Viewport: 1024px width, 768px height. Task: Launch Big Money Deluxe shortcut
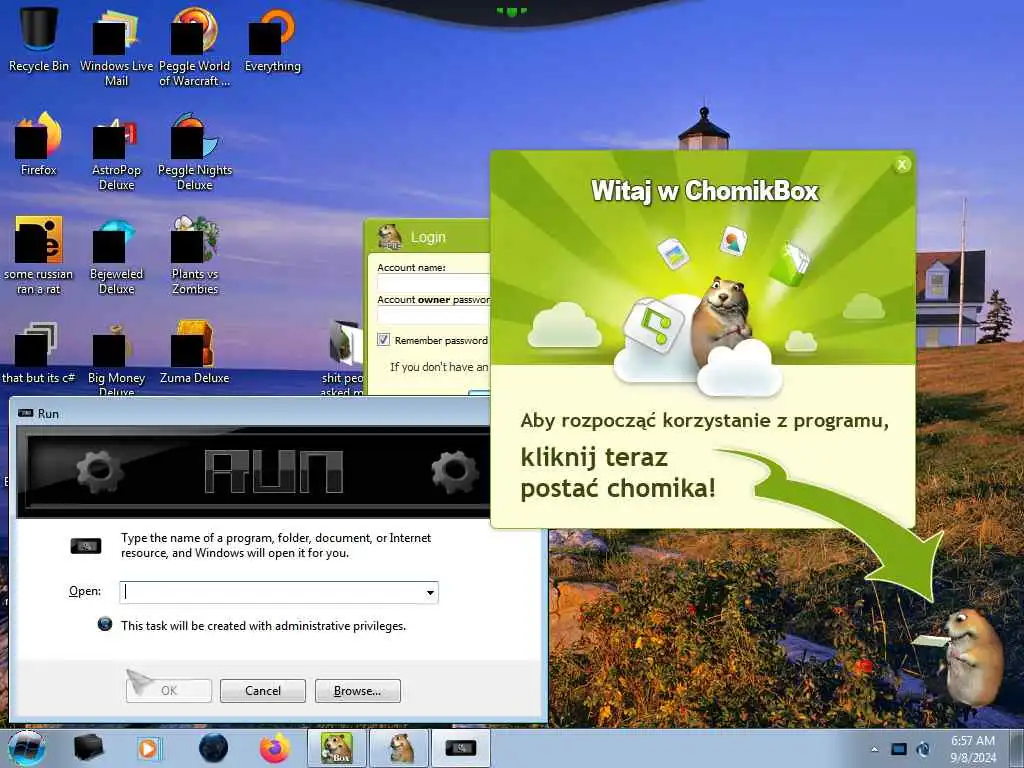116,358
